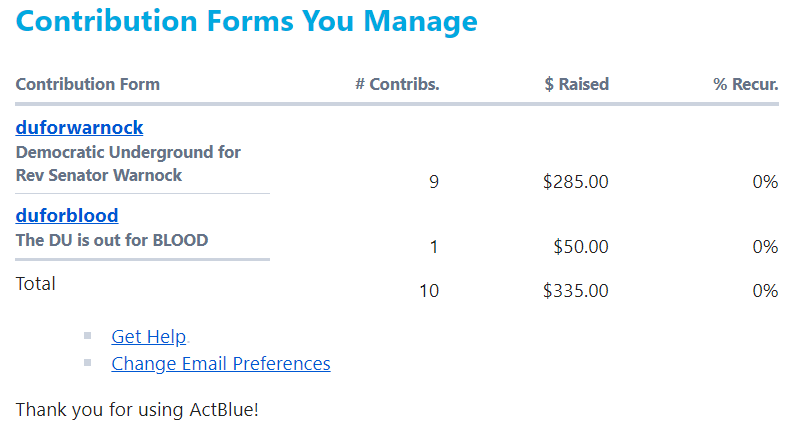Click the duforwarnock contributions count 9

coord(434,182)
